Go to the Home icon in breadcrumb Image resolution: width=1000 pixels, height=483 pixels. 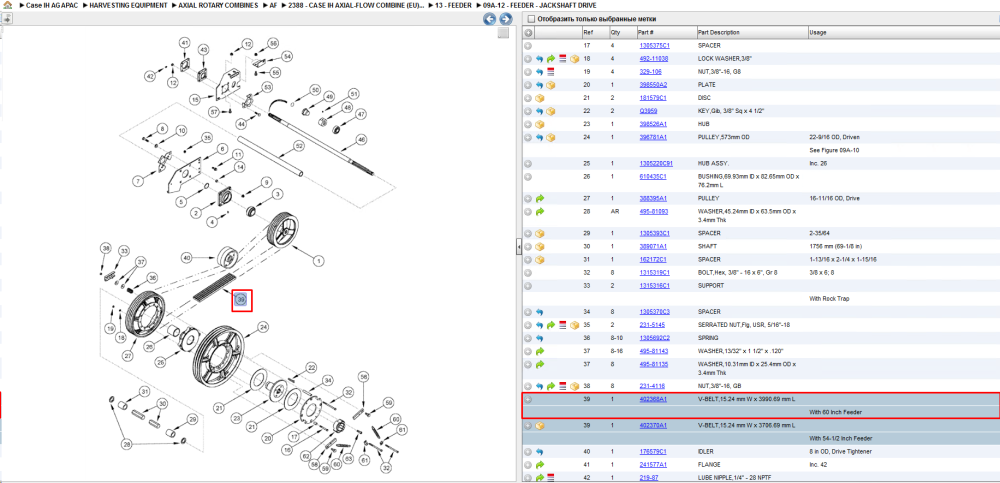(x=7, y=5)
